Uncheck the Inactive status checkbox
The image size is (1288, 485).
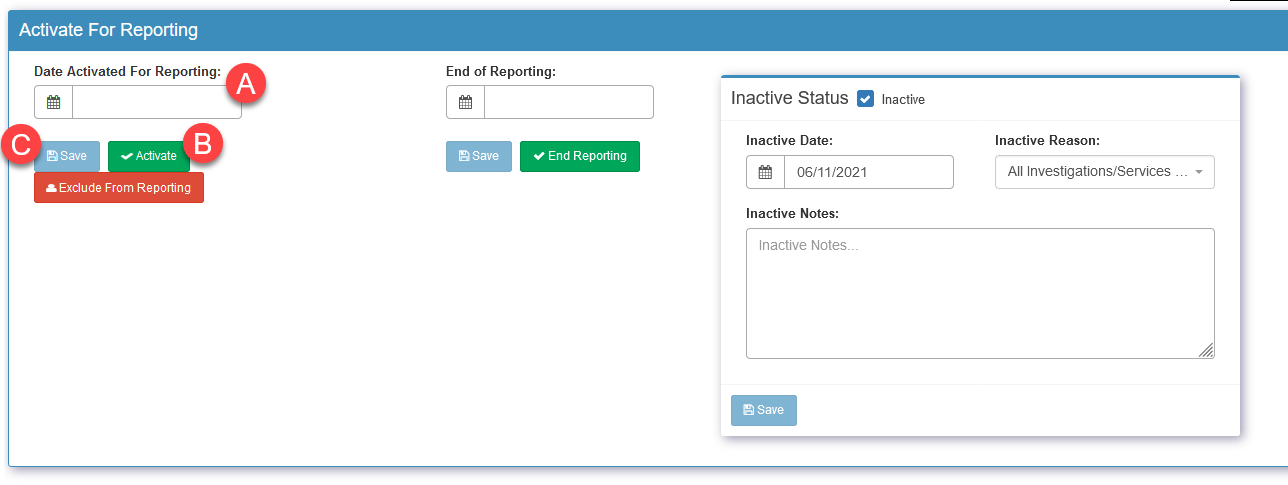866,99
